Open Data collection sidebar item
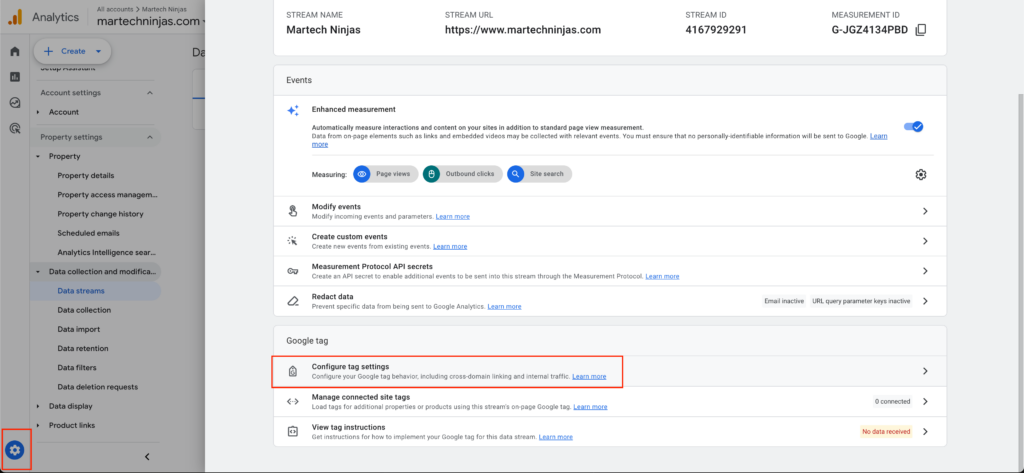 click(84, 310)
